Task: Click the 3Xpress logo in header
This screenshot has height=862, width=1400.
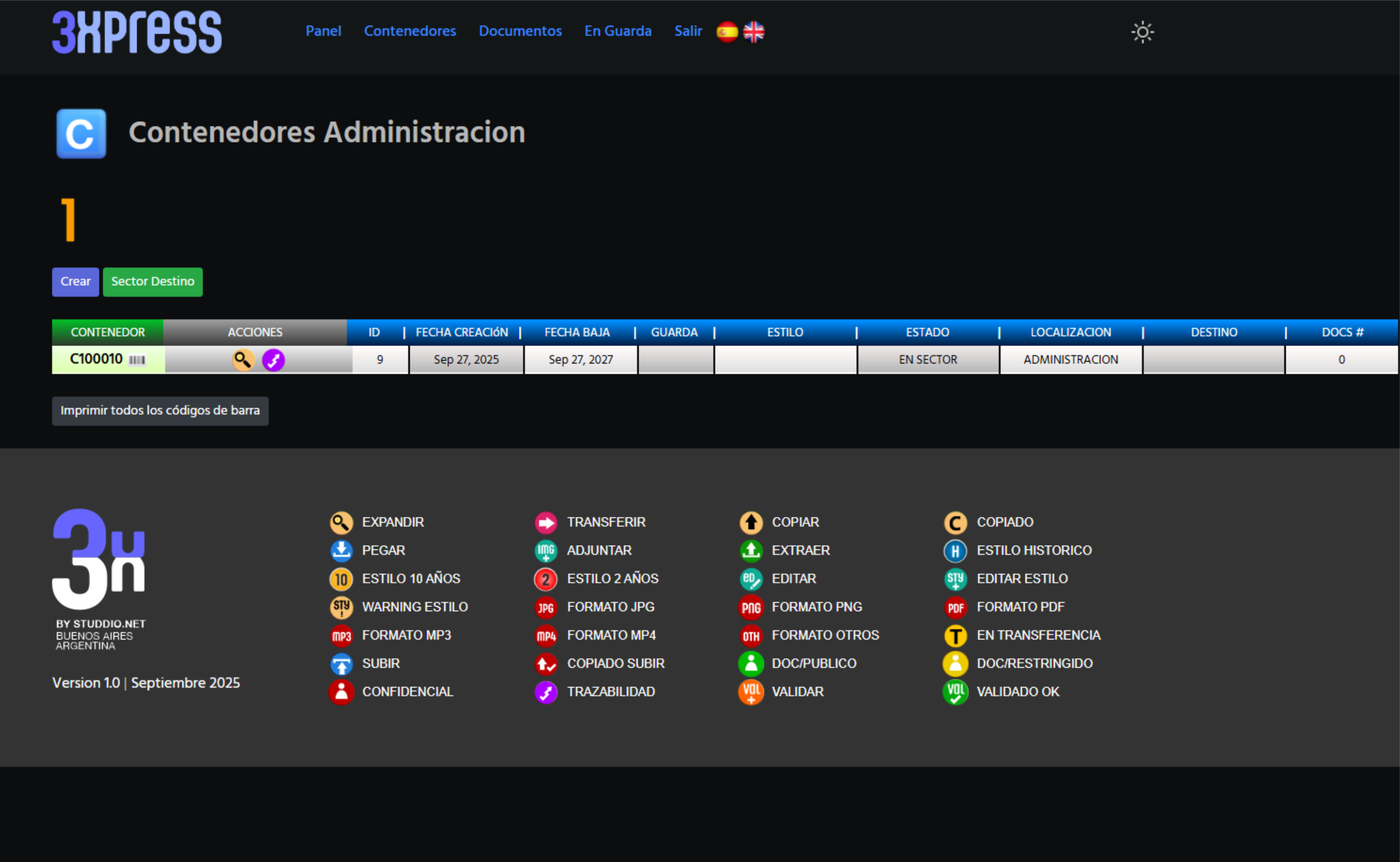Action: [x=137, y=32]
